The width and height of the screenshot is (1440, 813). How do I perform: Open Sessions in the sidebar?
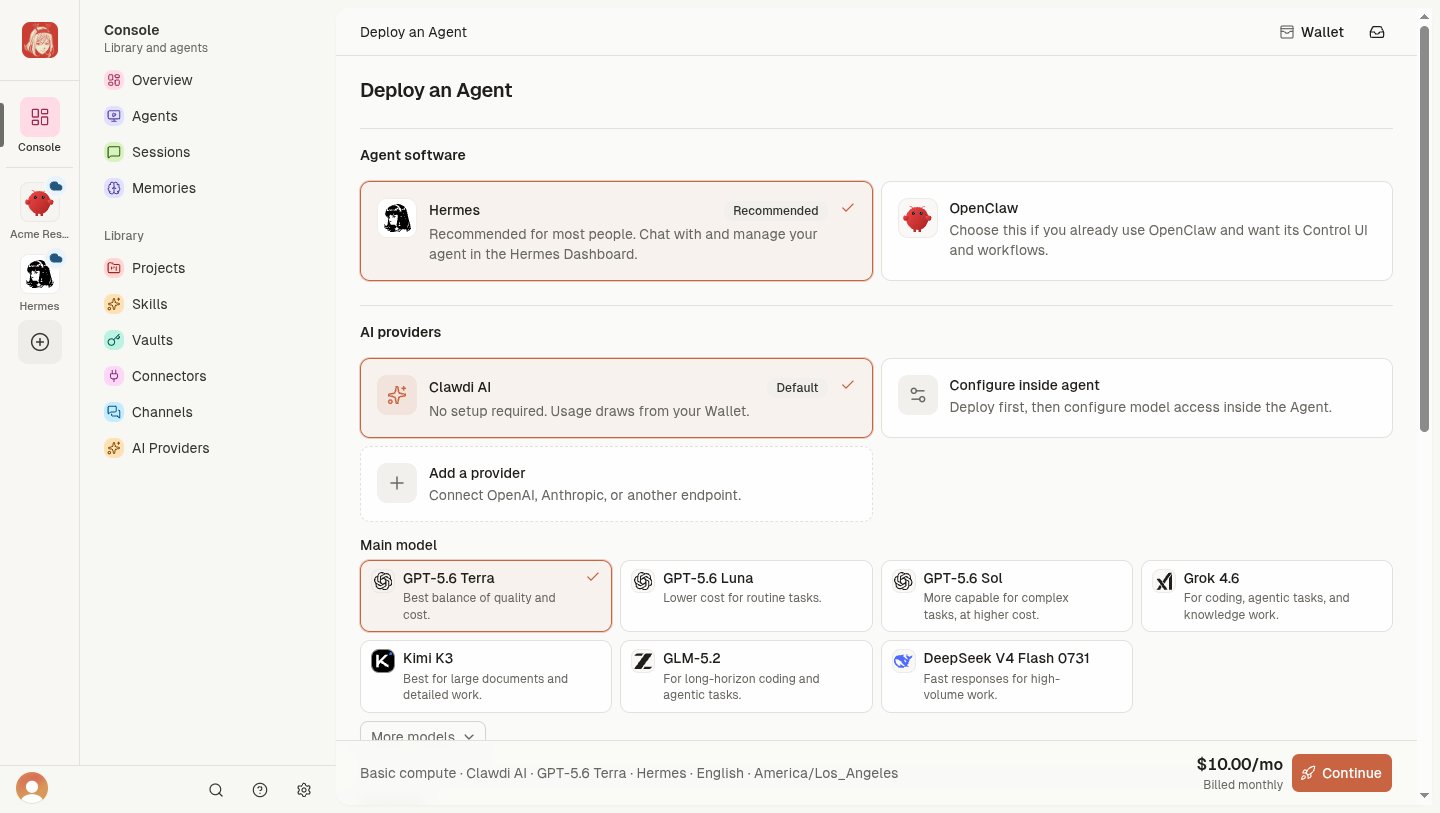click(207, 152)
